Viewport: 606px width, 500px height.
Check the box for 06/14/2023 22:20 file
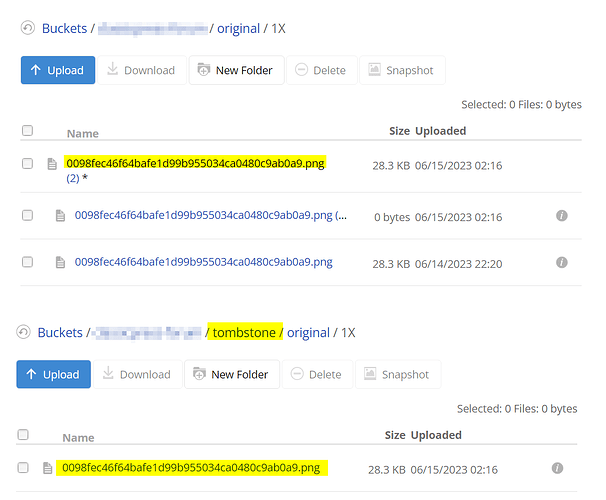27,262
